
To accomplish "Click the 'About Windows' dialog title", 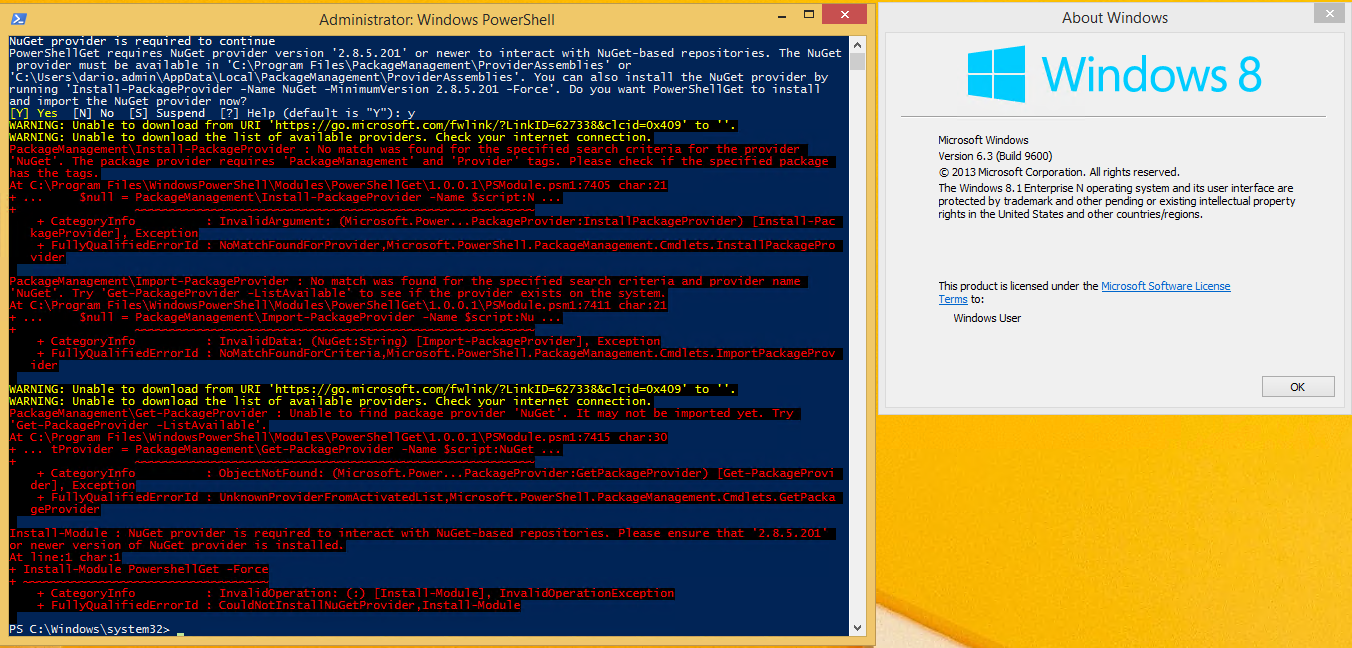I will click(1115, 17).
